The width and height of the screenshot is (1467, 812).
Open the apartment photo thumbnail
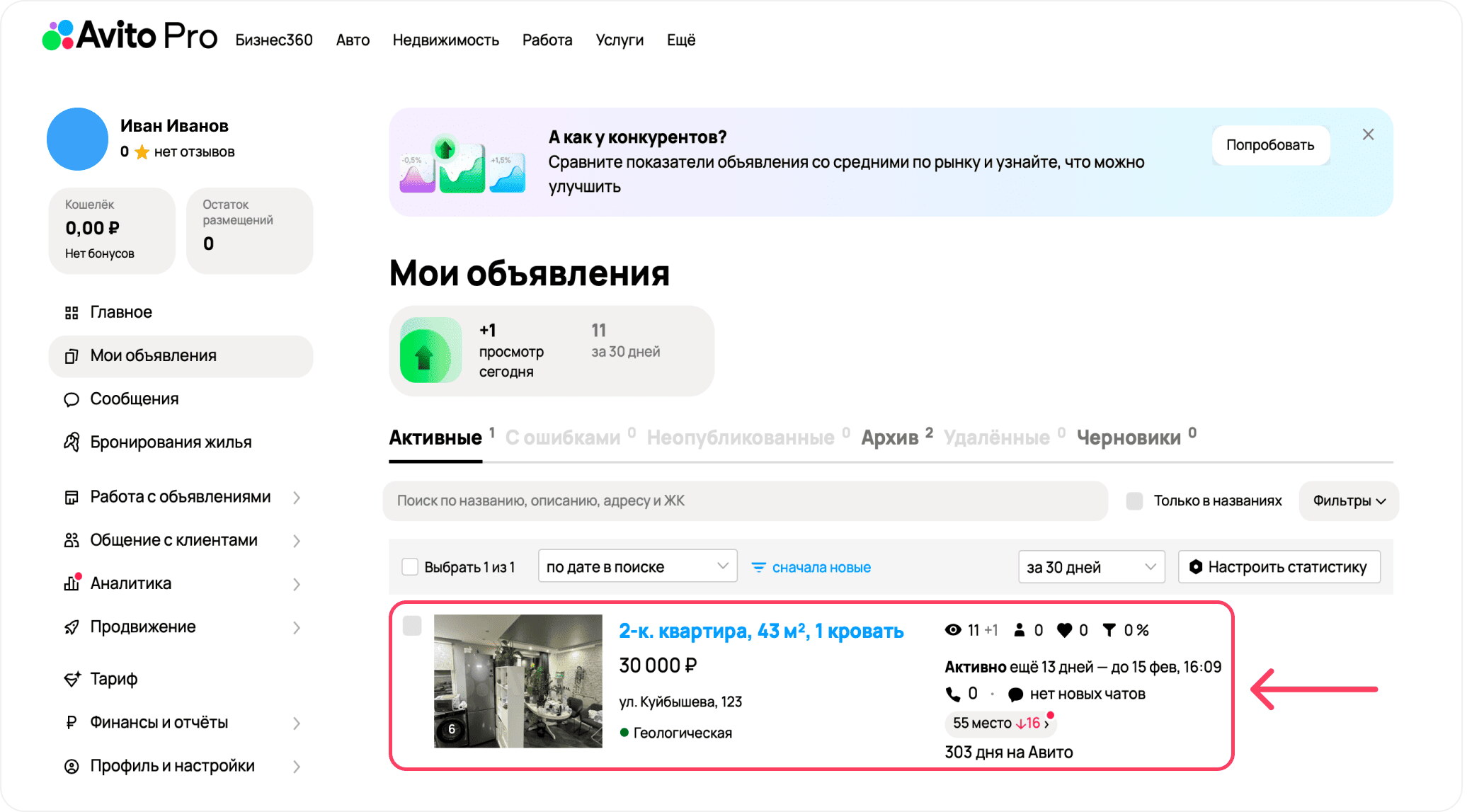[518, 681]
